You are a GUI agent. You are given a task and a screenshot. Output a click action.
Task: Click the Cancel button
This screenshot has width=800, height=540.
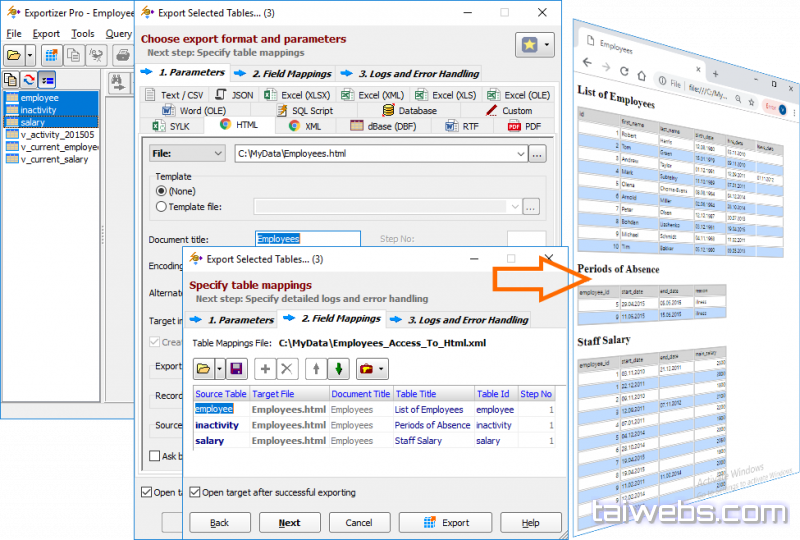click(359, 523)
